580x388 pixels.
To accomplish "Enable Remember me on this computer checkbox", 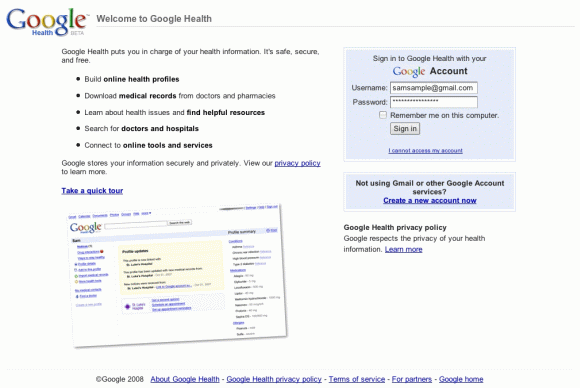I will point(383,115).
